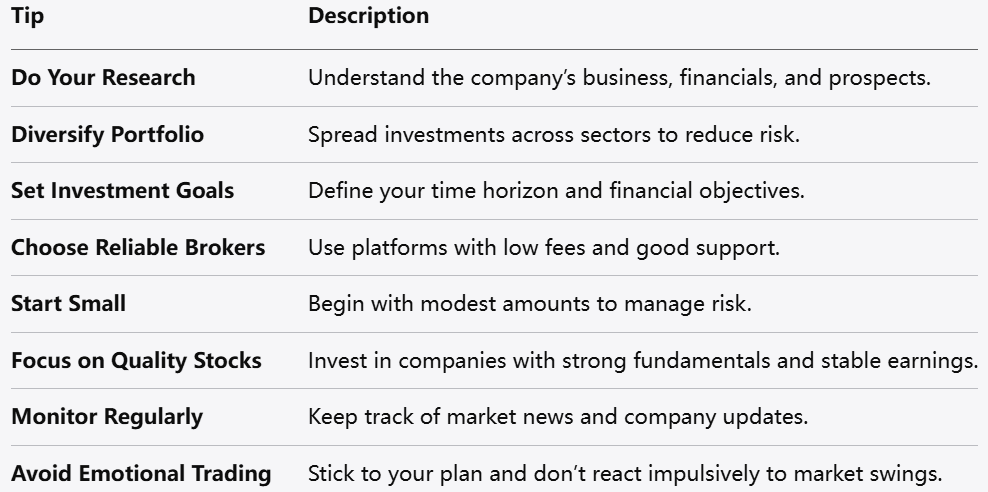Click the Avoid Emotional Trading tip

141,473
